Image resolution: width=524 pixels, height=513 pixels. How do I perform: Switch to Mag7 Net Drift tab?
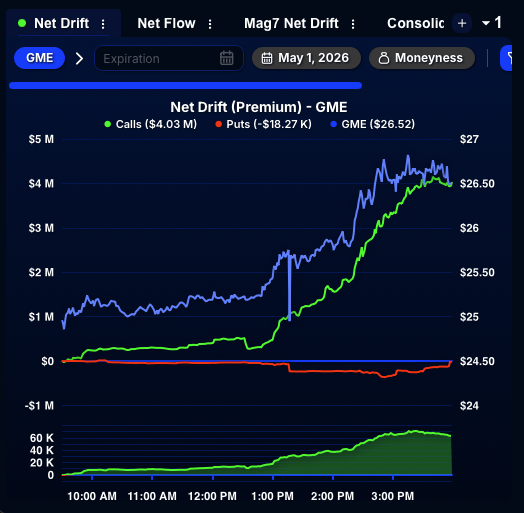click(x=291, y=23)
